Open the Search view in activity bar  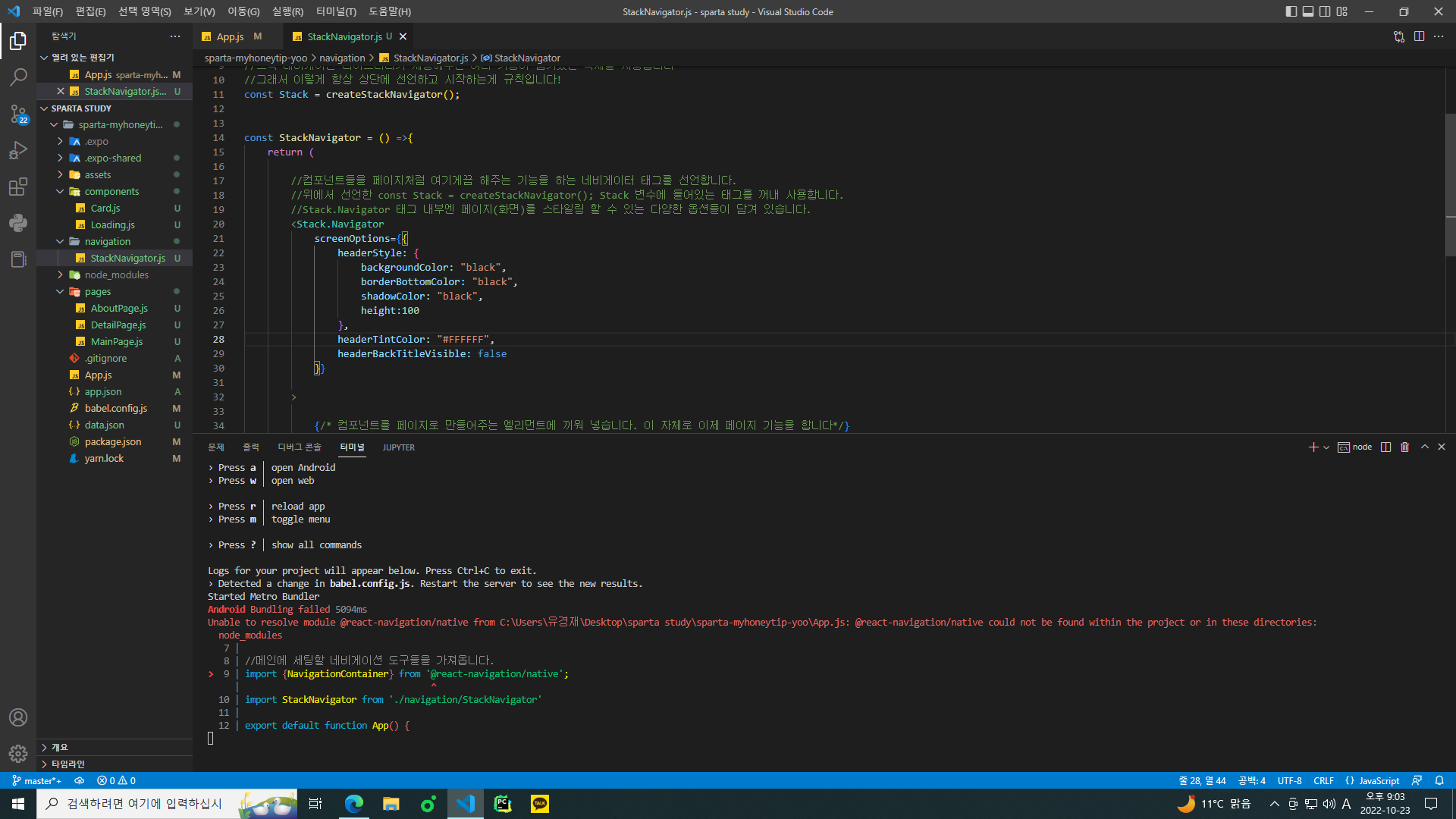[x=18, y=77]
